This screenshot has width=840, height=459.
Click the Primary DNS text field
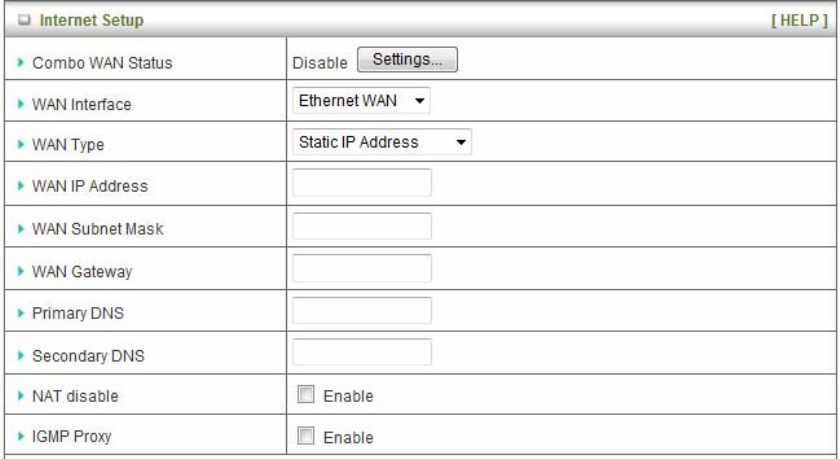[x=361, y=310]
